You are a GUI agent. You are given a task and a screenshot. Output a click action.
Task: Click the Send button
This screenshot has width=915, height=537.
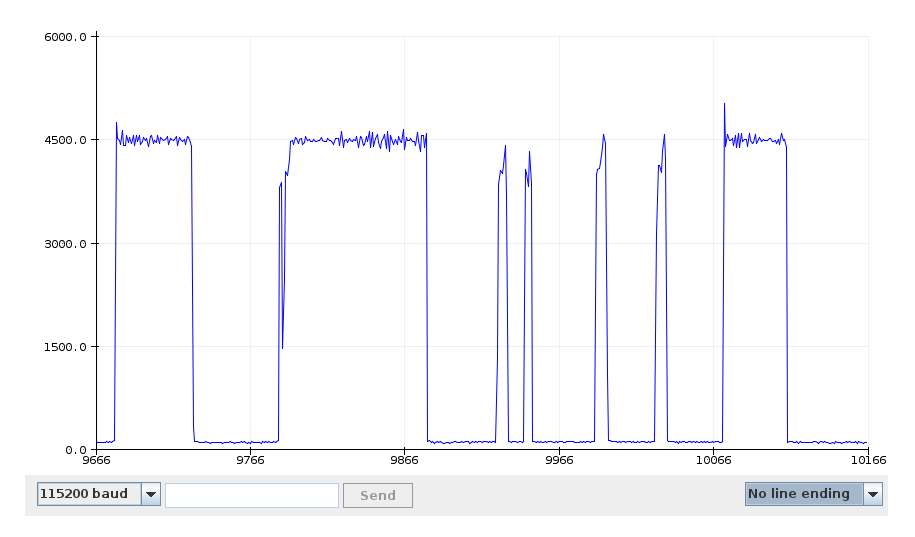tap(378, 495)
